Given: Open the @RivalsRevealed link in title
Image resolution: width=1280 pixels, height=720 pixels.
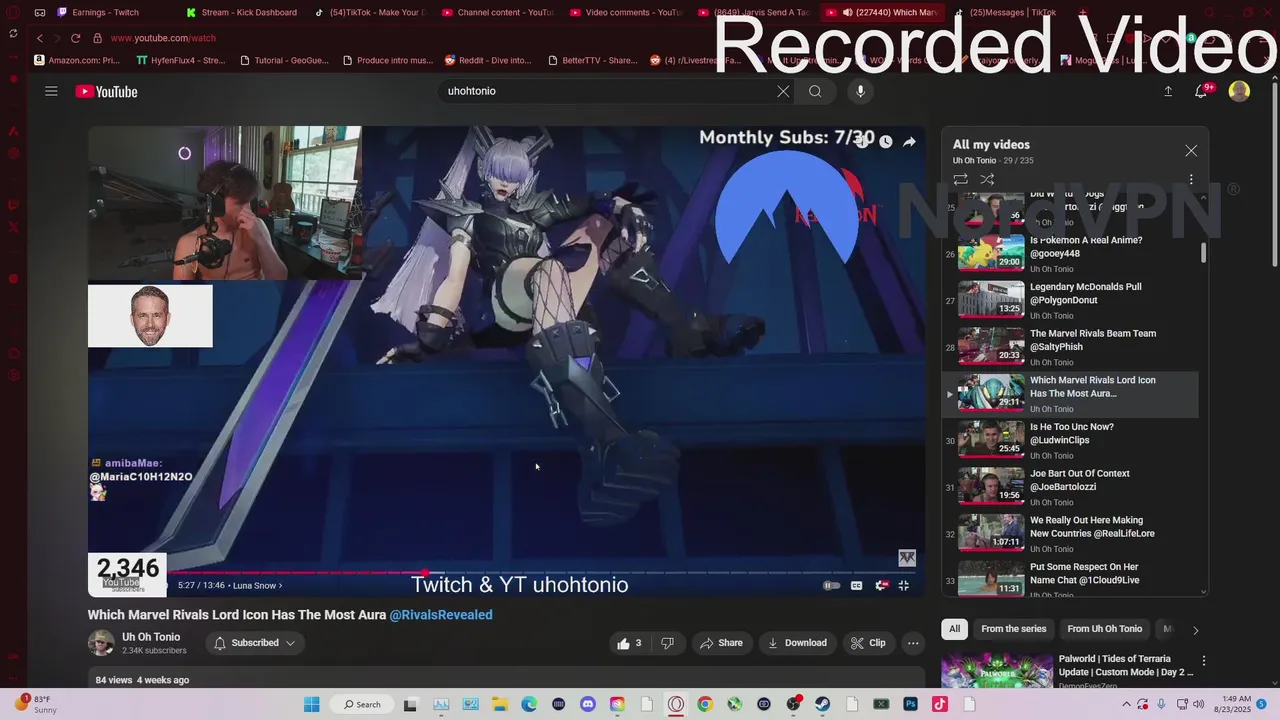Looking at the screenshot, I should (441, 615).
